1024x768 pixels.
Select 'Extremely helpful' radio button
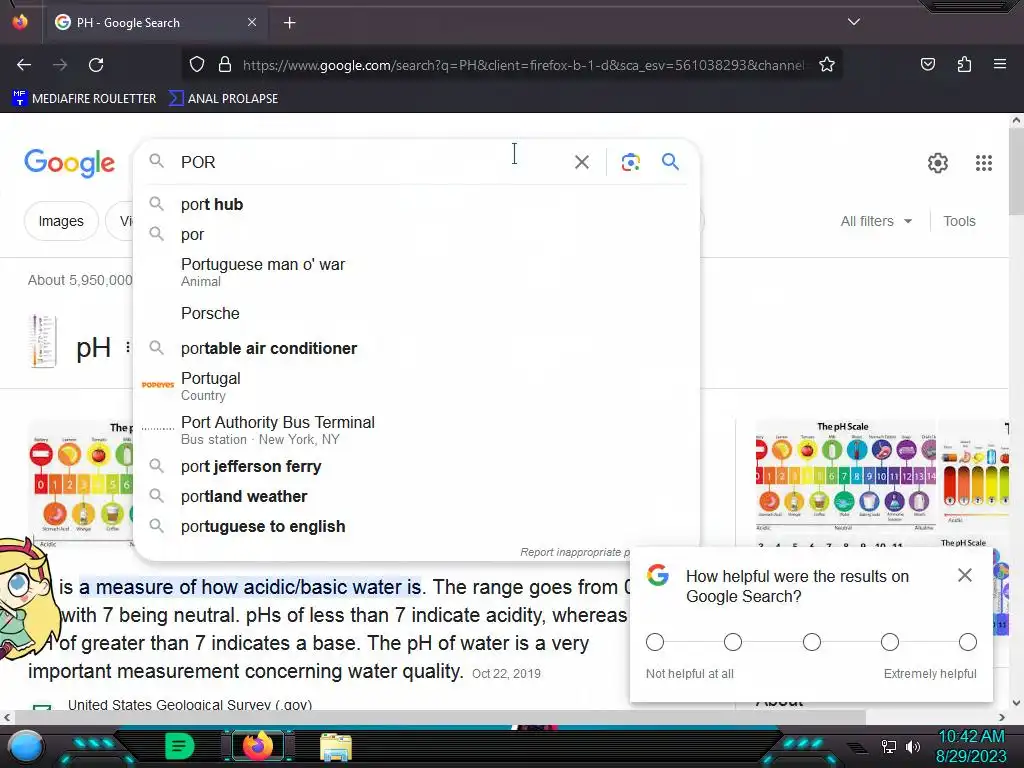point(968,642)
